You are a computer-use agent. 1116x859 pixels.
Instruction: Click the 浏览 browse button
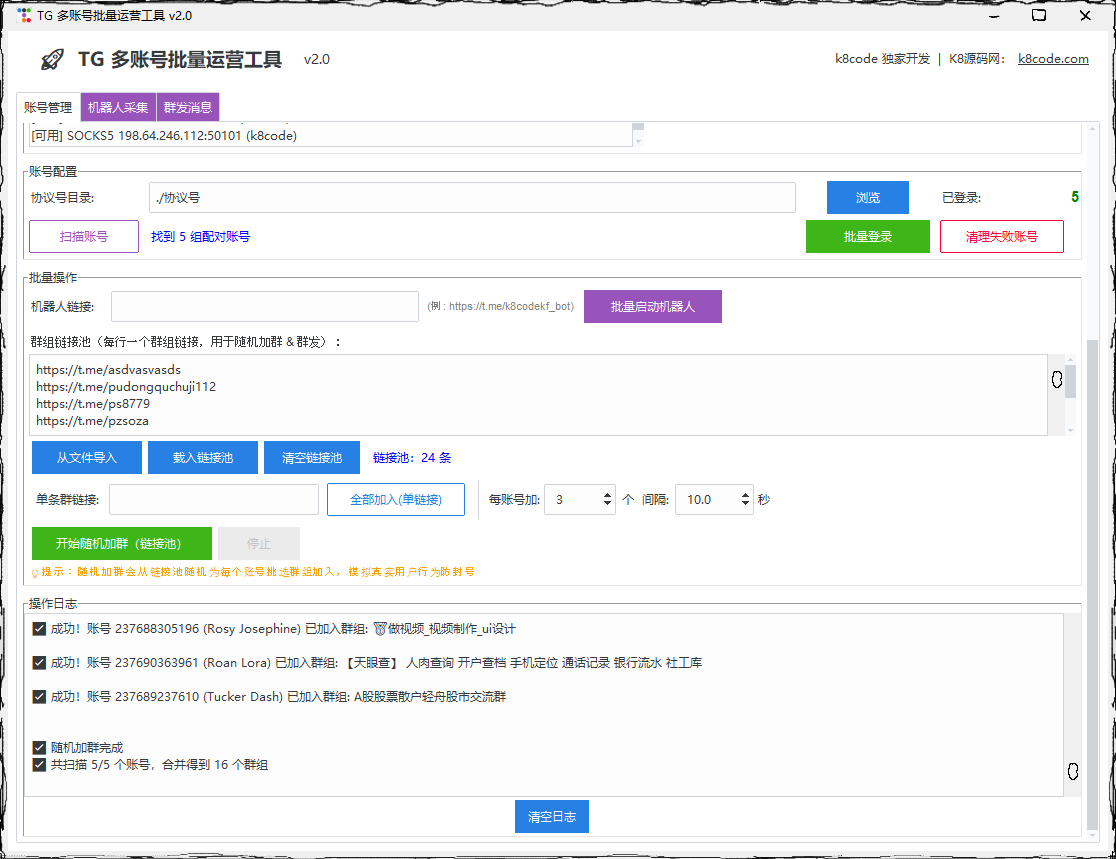pyautogui.click(x=868, y=198)
